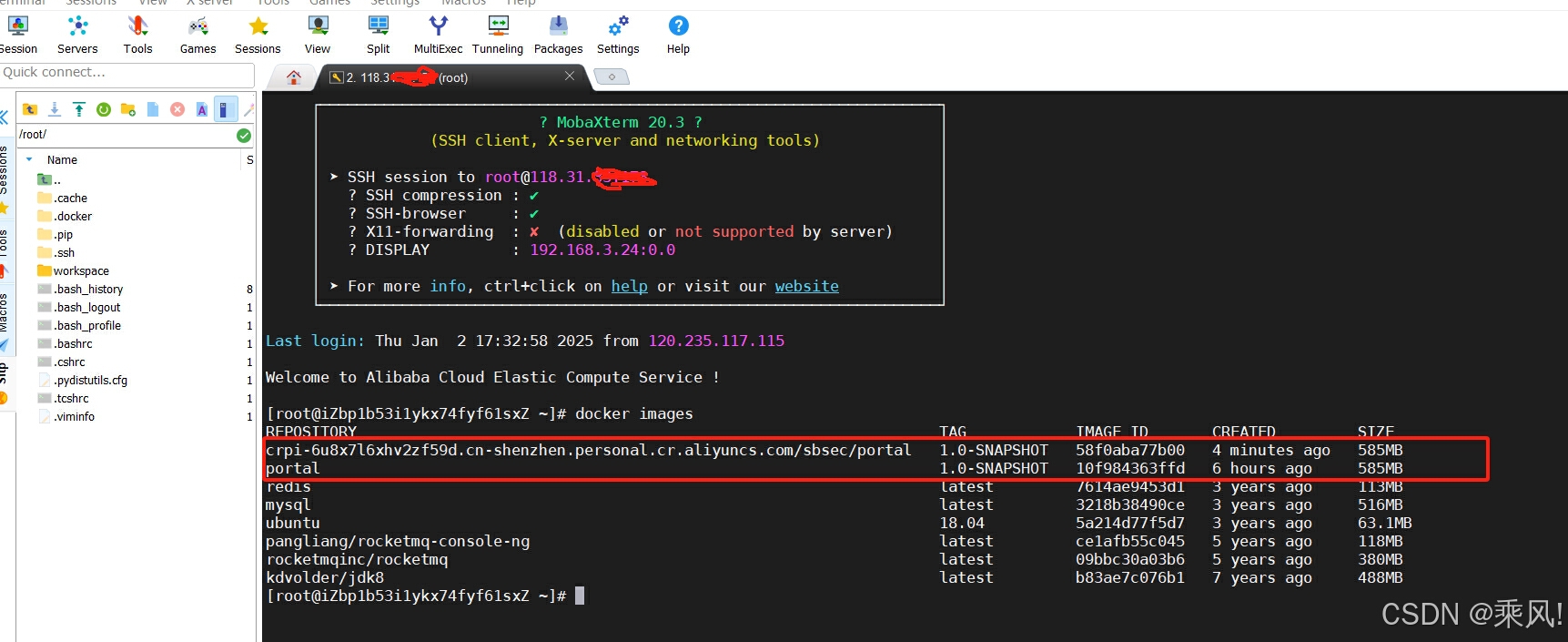The width and height of the screenshot is (1568, 642).
Task: Select the workspace folder
Action: pyautogui.click(x=74, y=270)
